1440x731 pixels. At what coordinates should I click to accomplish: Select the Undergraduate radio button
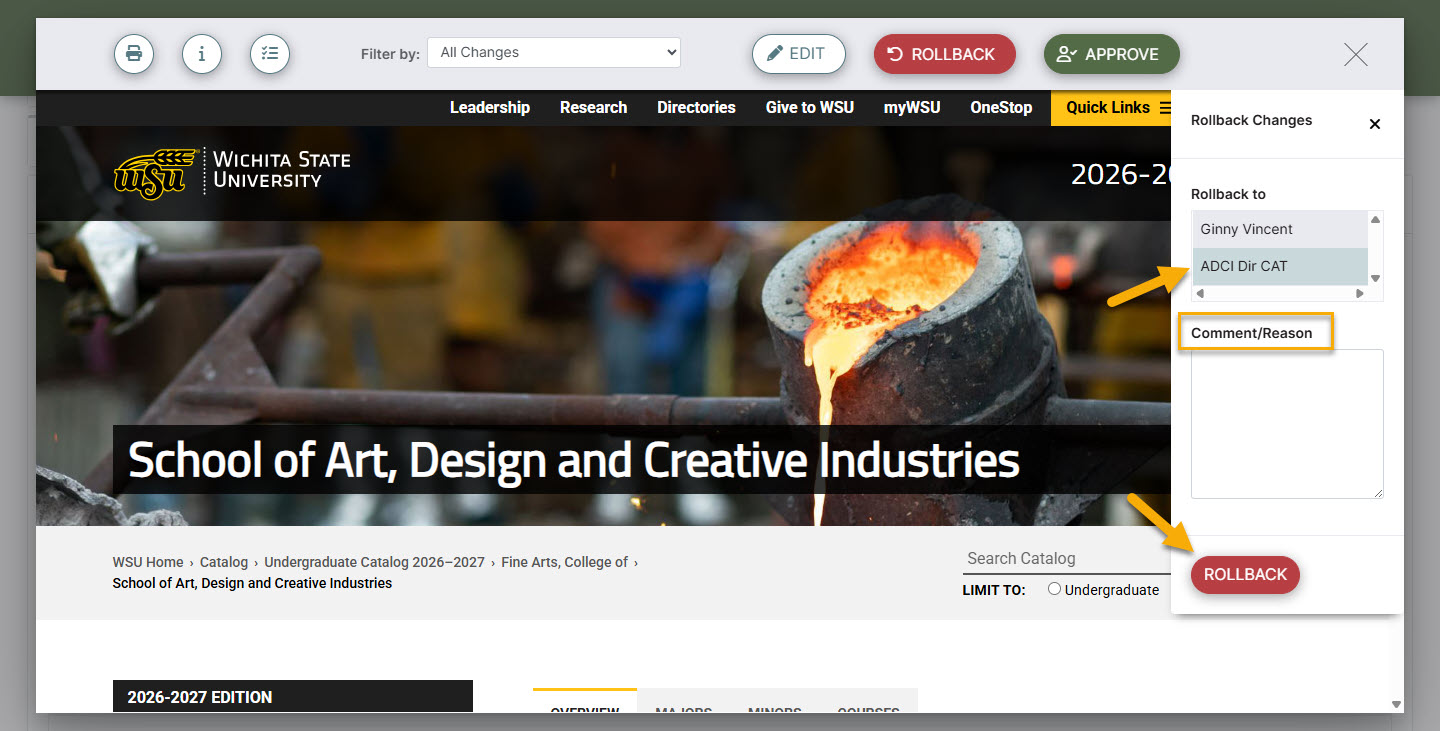(x=1054, y=589)
